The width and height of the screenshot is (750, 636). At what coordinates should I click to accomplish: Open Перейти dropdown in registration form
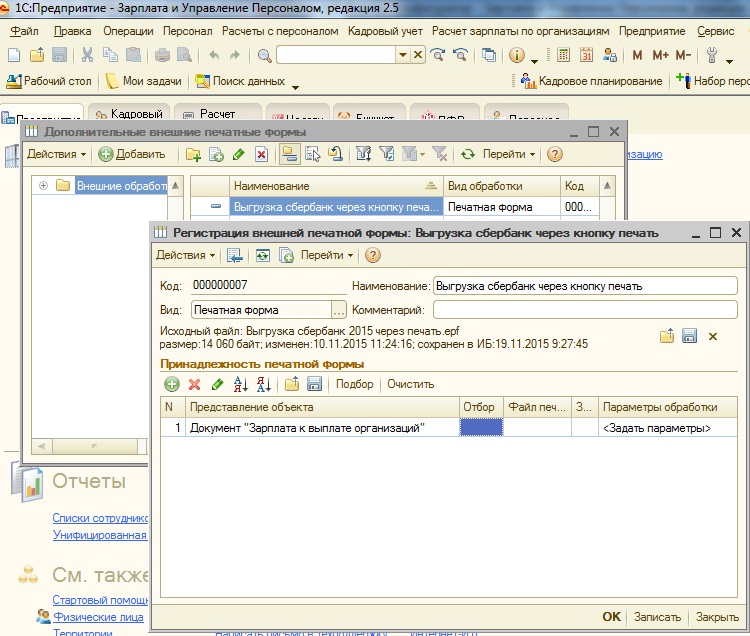pyautogui.click(x=327, y=255)
